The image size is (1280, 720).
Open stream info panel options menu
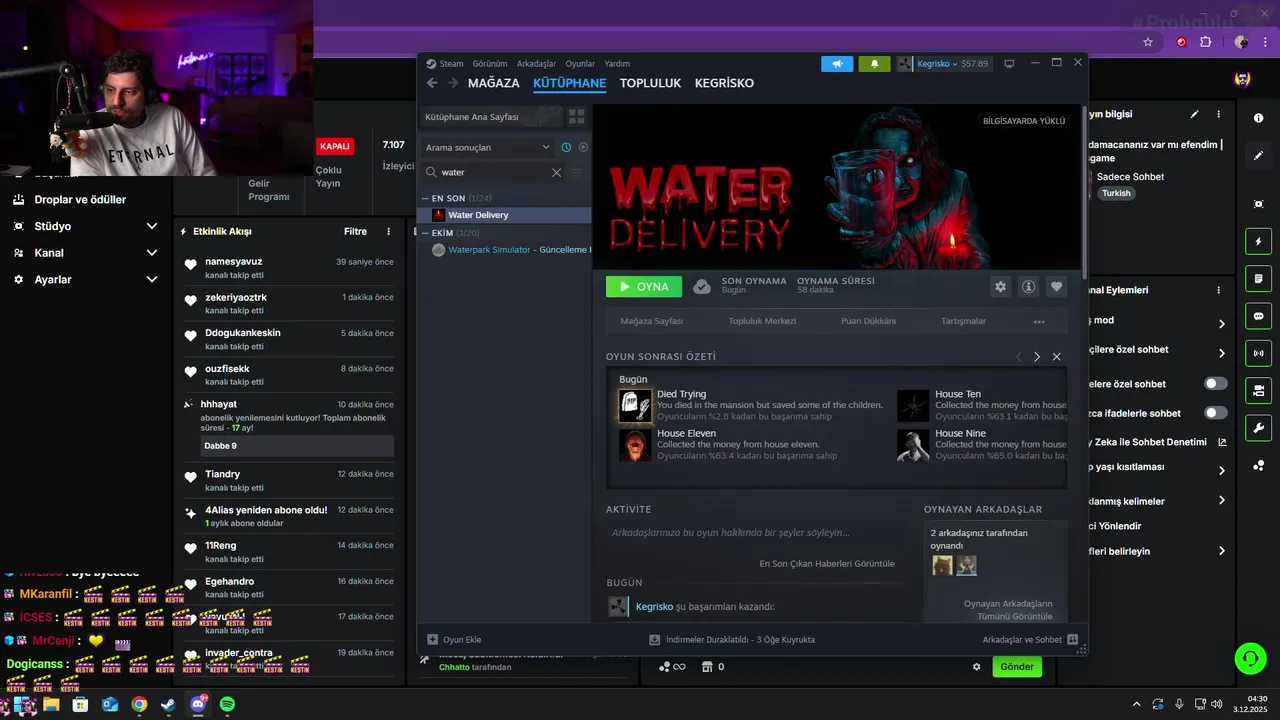point(1218,114)
